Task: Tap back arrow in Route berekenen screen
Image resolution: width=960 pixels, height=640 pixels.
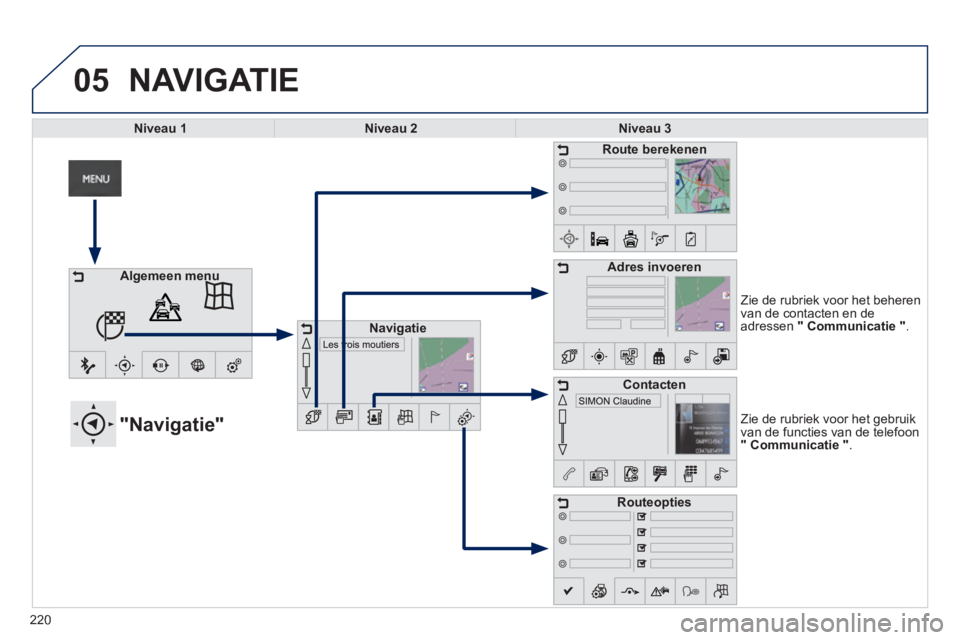Action: [x=563, y=150]
